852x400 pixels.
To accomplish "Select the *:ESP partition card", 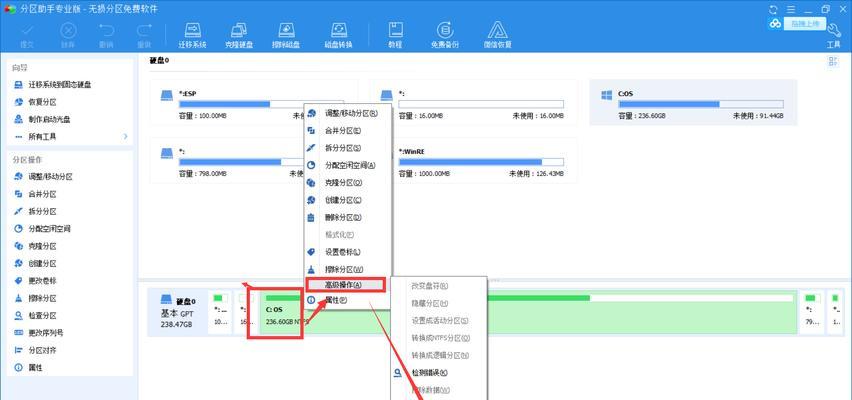I will 254,103.
